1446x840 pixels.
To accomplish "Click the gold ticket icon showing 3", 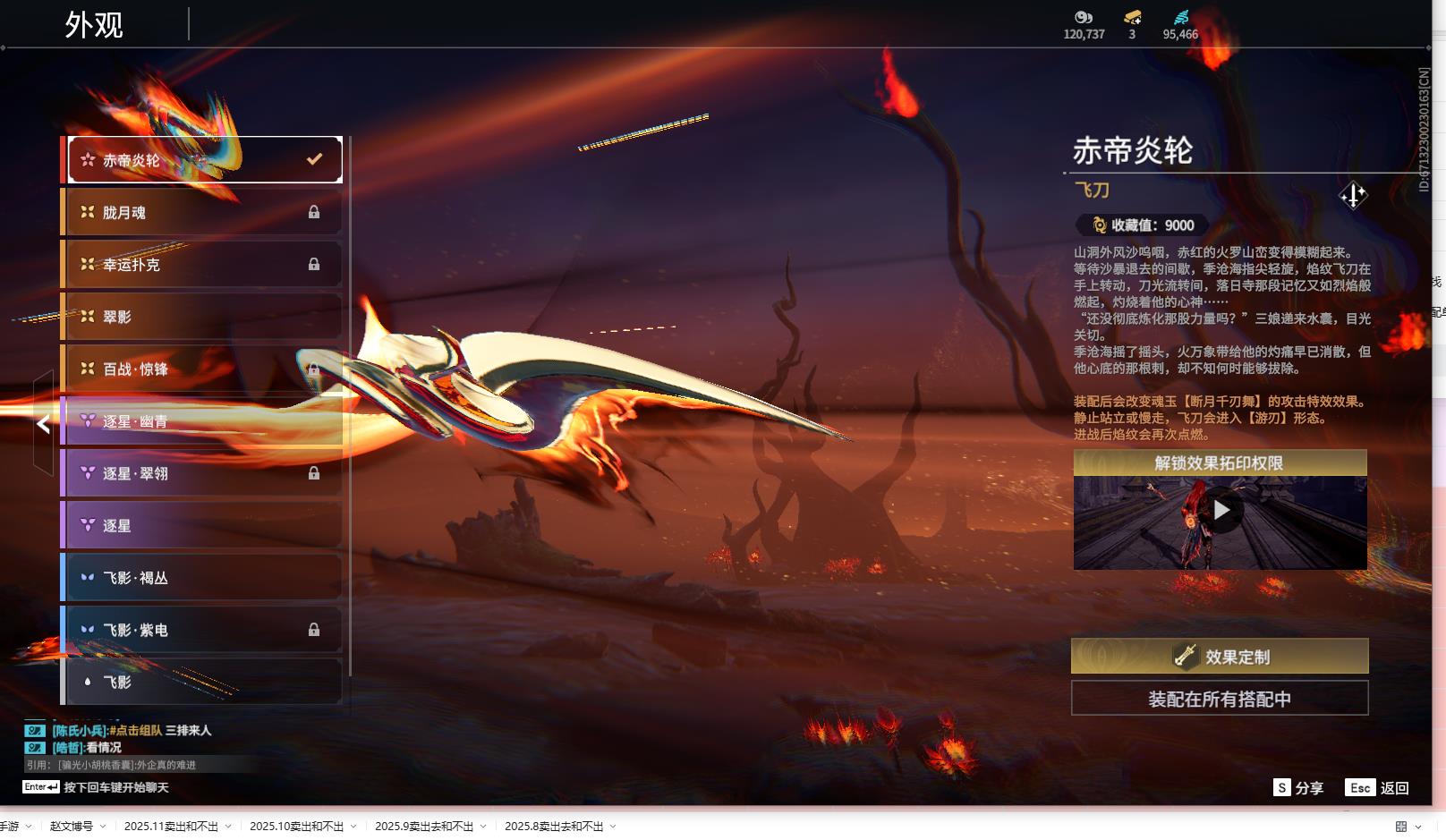I will pyautogui.click(x=1132, y=17).
